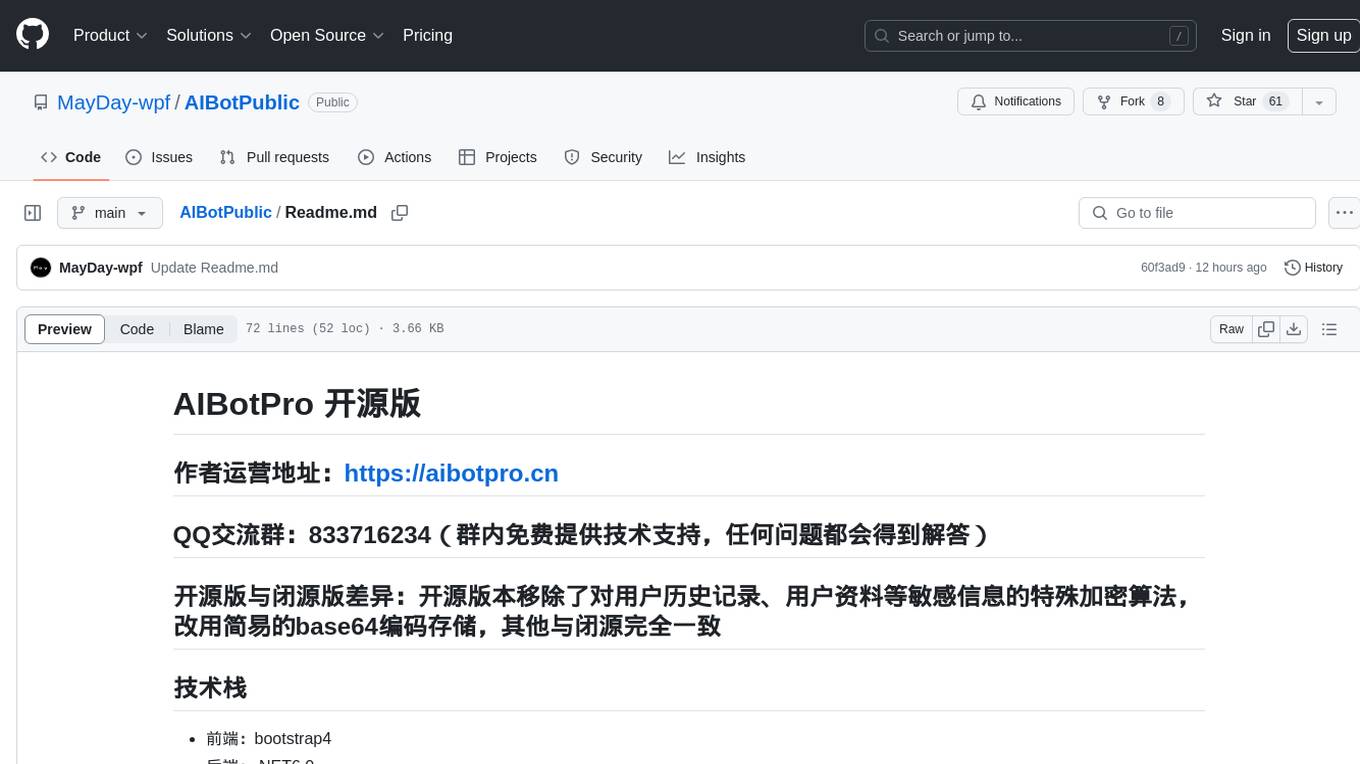The height and width of the screenshot is (764, 1360).
Task: Click the '技术栈' heading
Action: click(x=211, y=688)
